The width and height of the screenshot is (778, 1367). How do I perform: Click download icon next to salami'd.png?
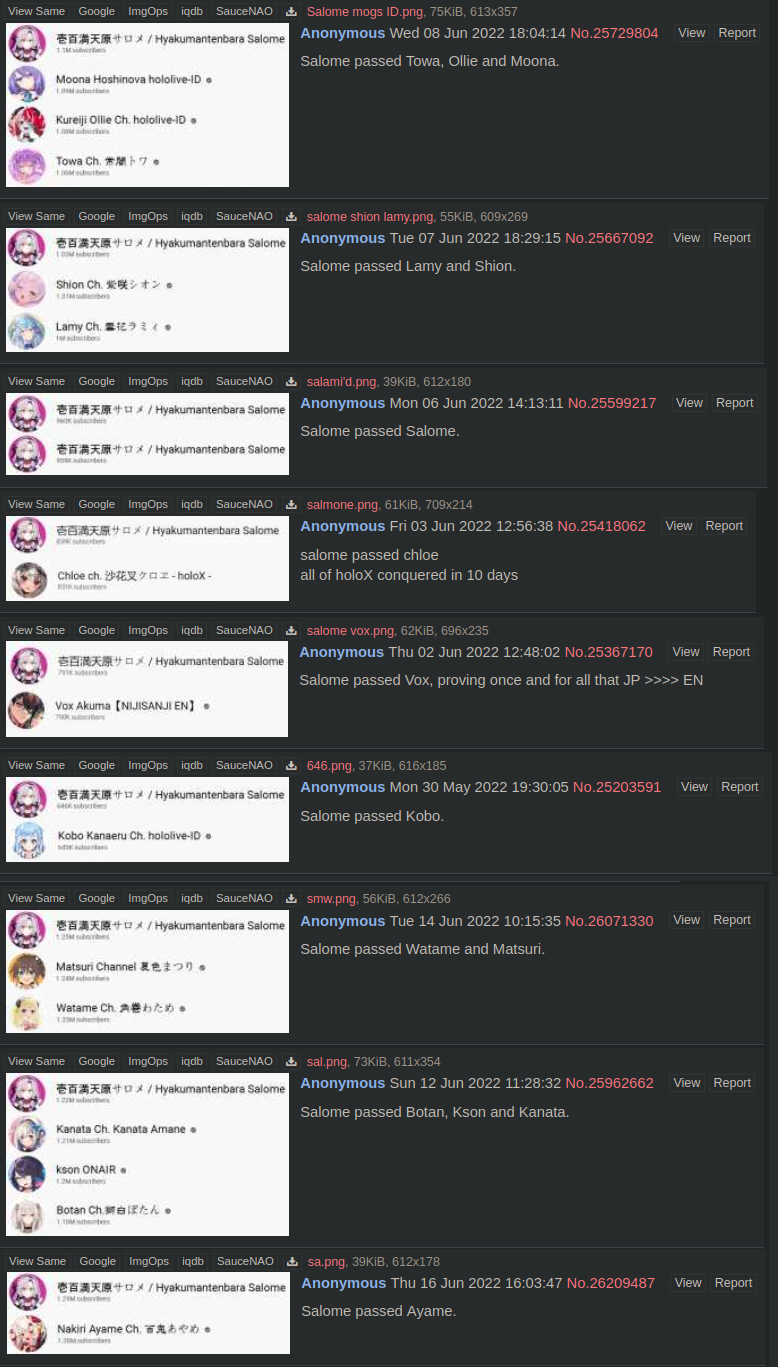coord(291,382)
